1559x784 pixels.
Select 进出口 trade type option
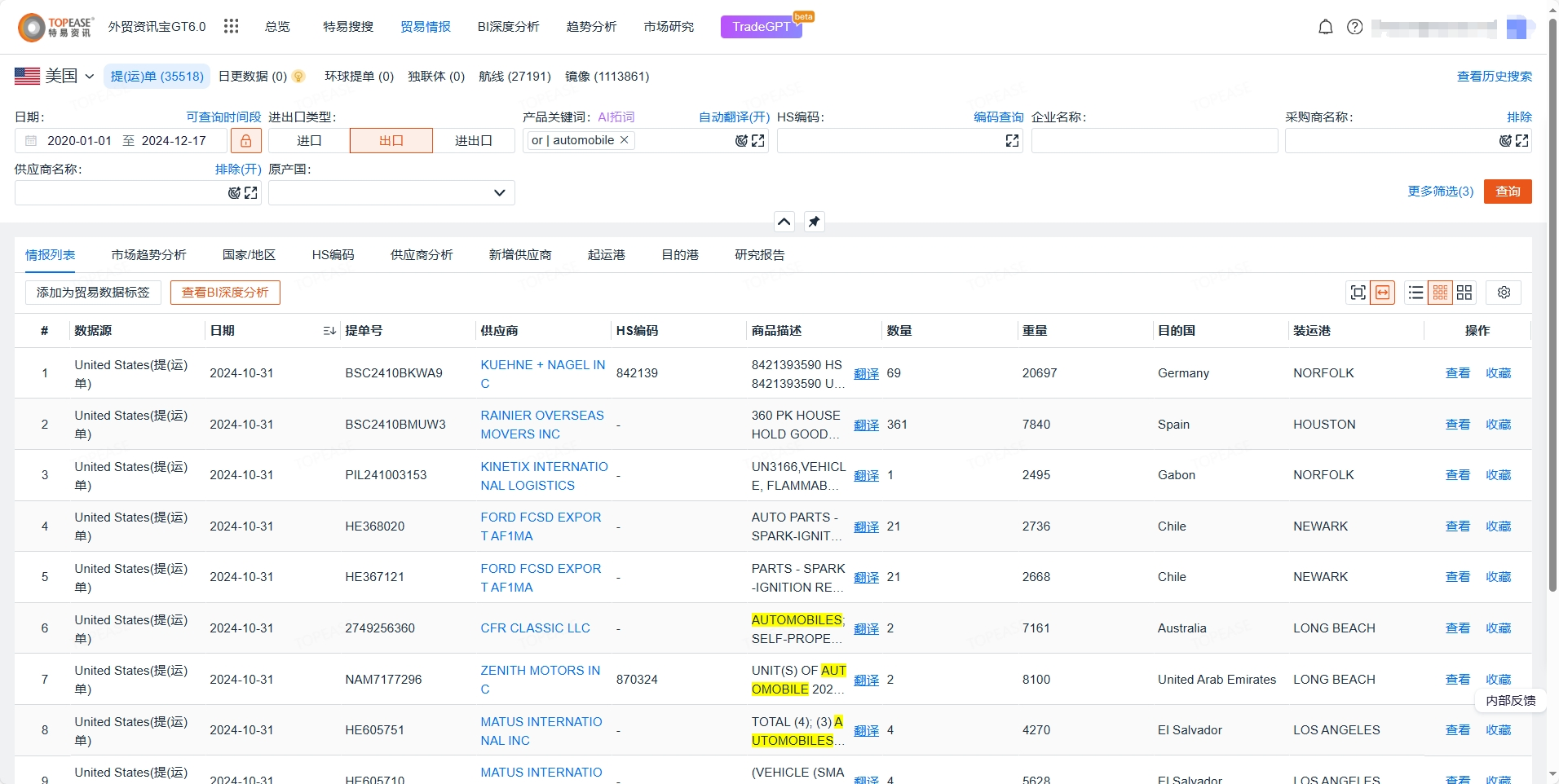click(473, 141)
